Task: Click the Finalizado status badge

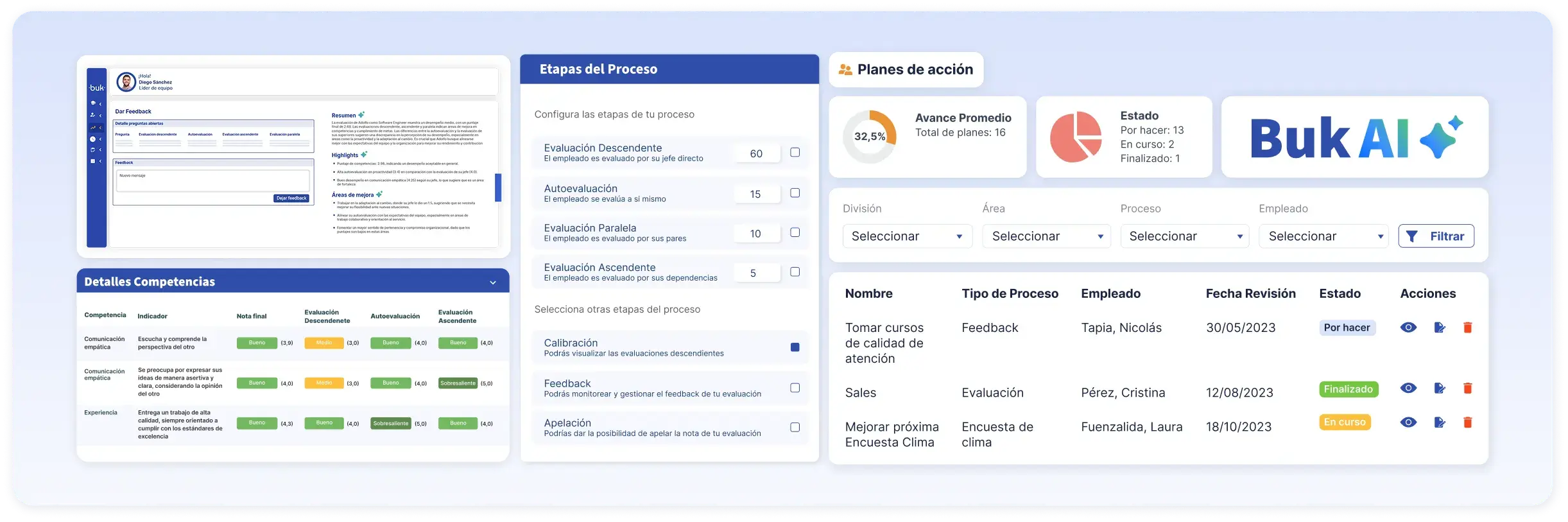Action: (x=1348, y=389)
